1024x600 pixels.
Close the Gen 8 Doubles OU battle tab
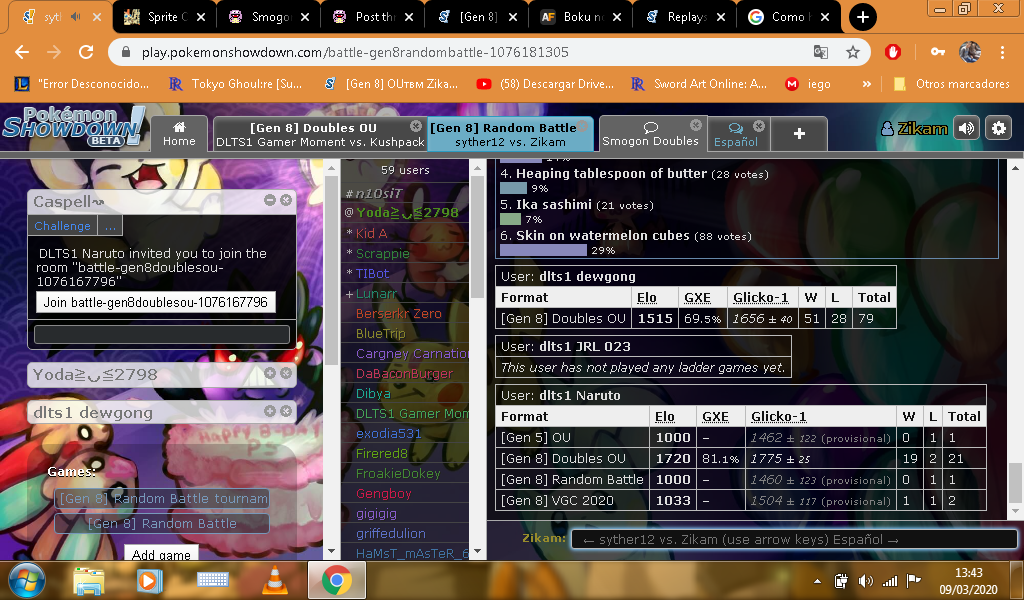tap(416, 125)
